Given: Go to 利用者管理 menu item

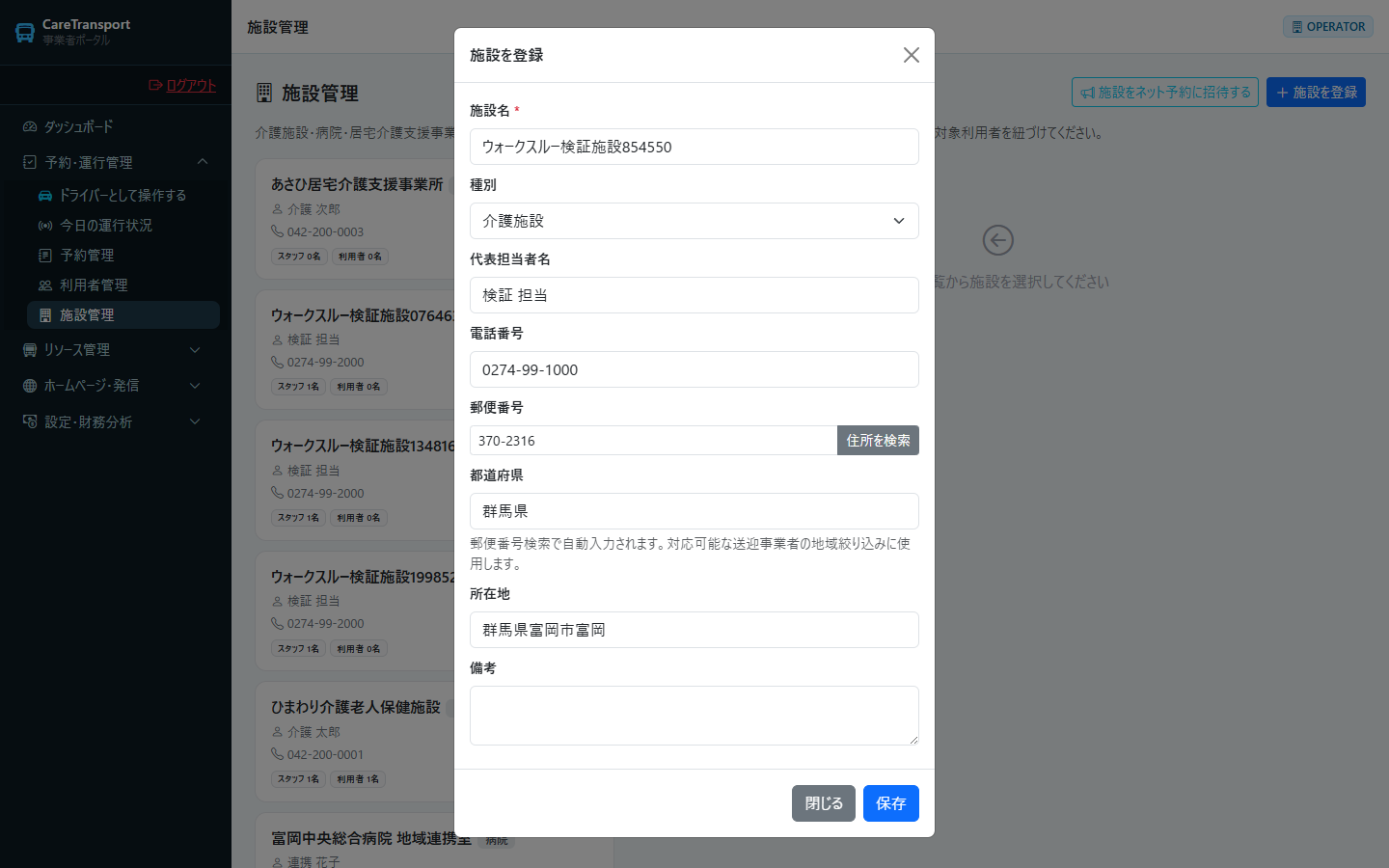Looking at the screenshot, I should pos(123,285).
